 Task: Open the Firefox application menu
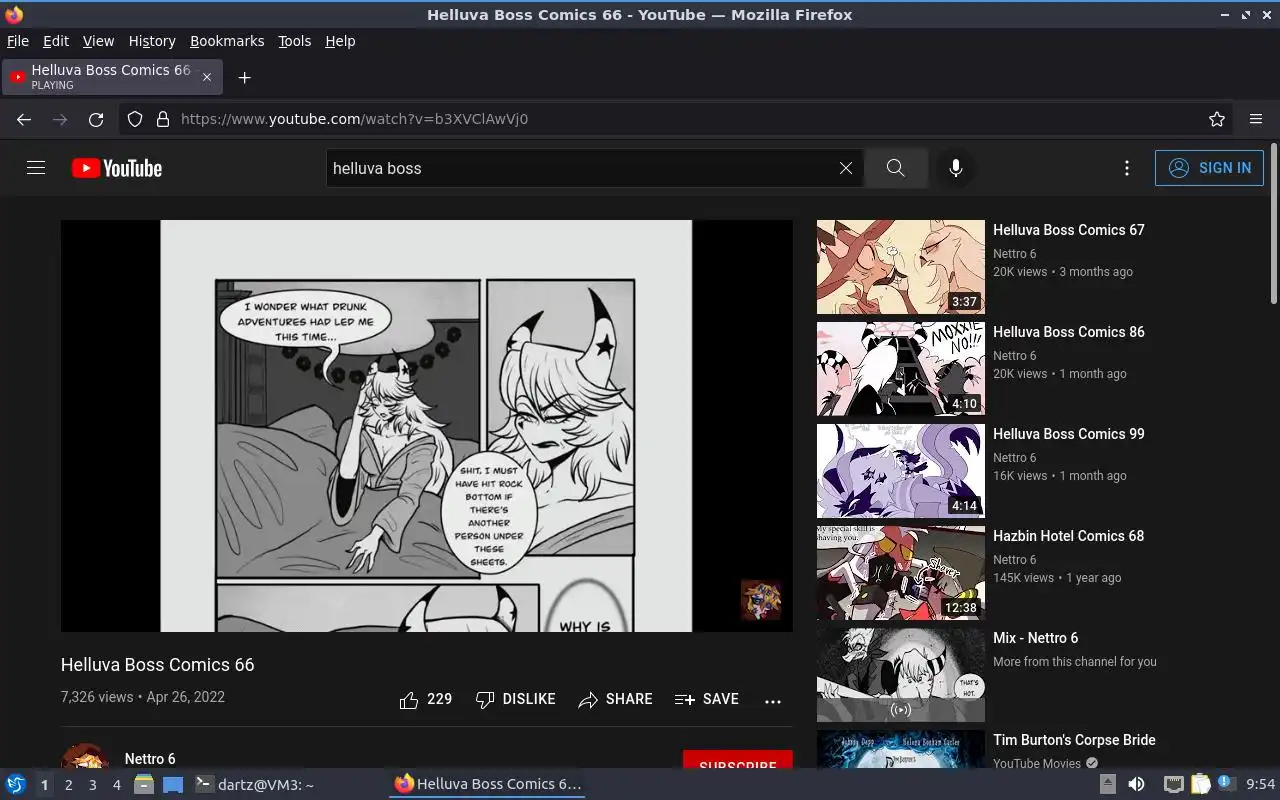(x=1256, y=119)
